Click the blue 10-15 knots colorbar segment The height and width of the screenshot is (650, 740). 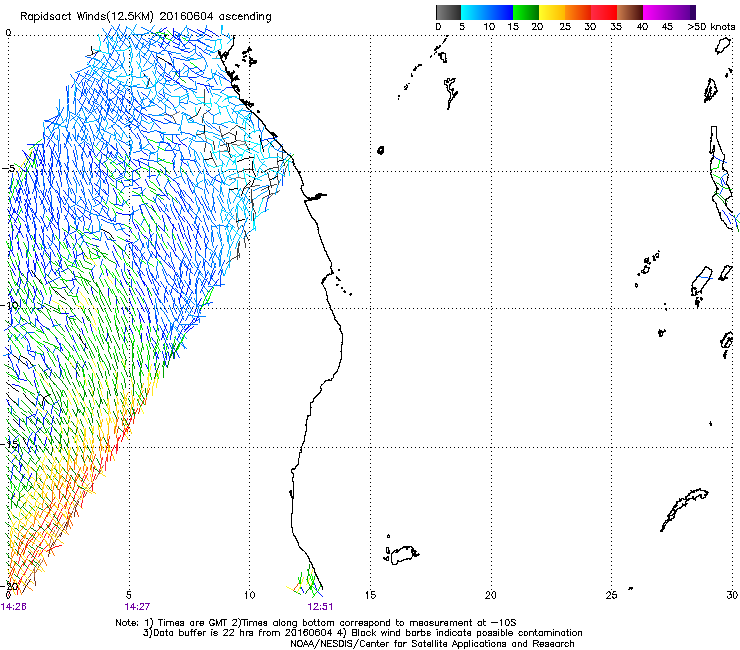pos(500,12)
